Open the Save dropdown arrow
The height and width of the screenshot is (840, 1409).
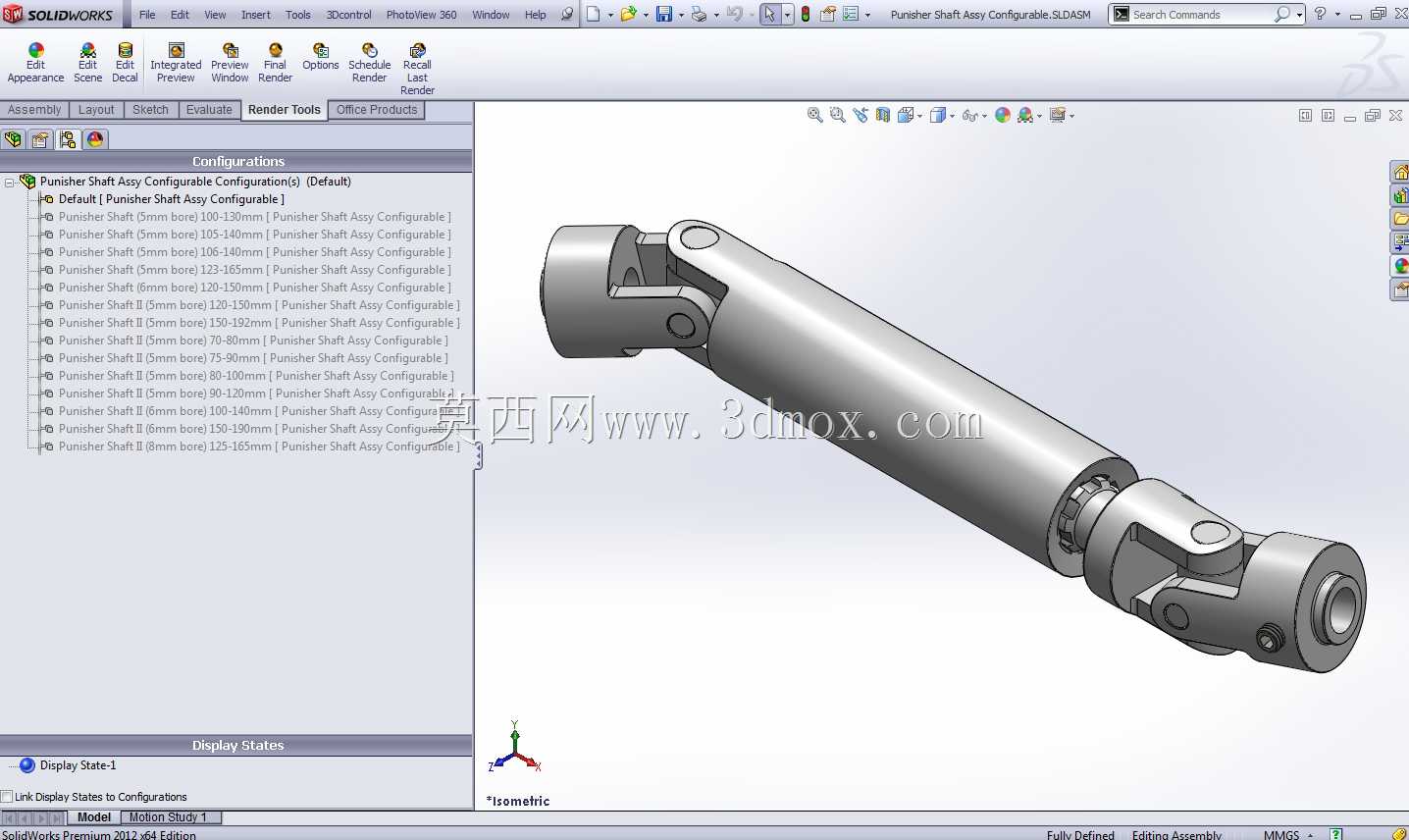click(681, 15)
